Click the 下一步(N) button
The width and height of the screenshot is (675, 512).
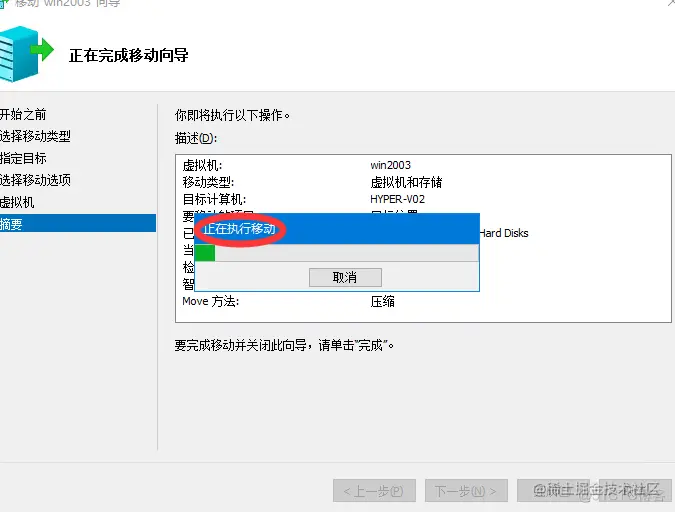point(466,491)
